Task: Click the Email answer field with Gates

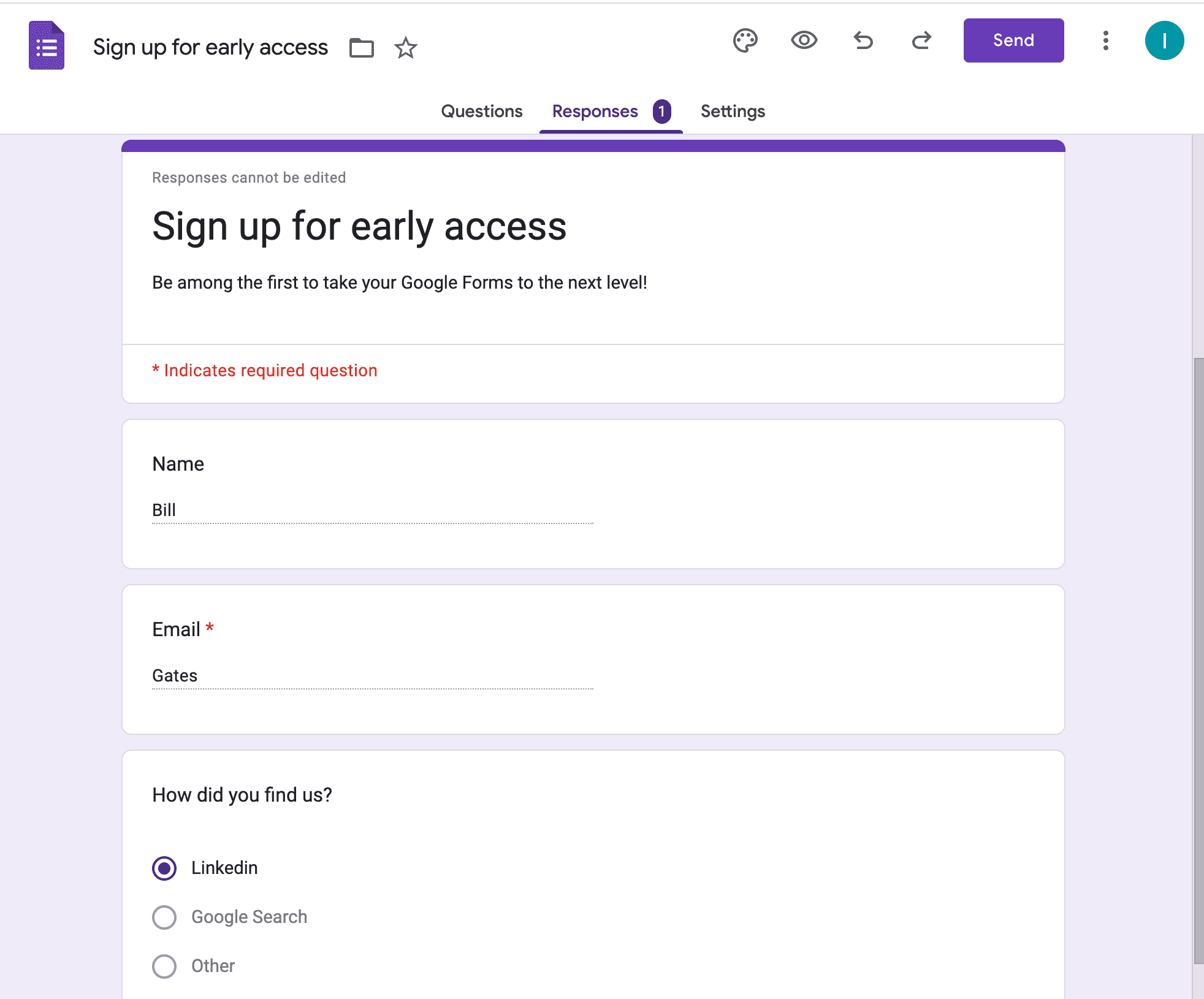Action: coord(373,675)
